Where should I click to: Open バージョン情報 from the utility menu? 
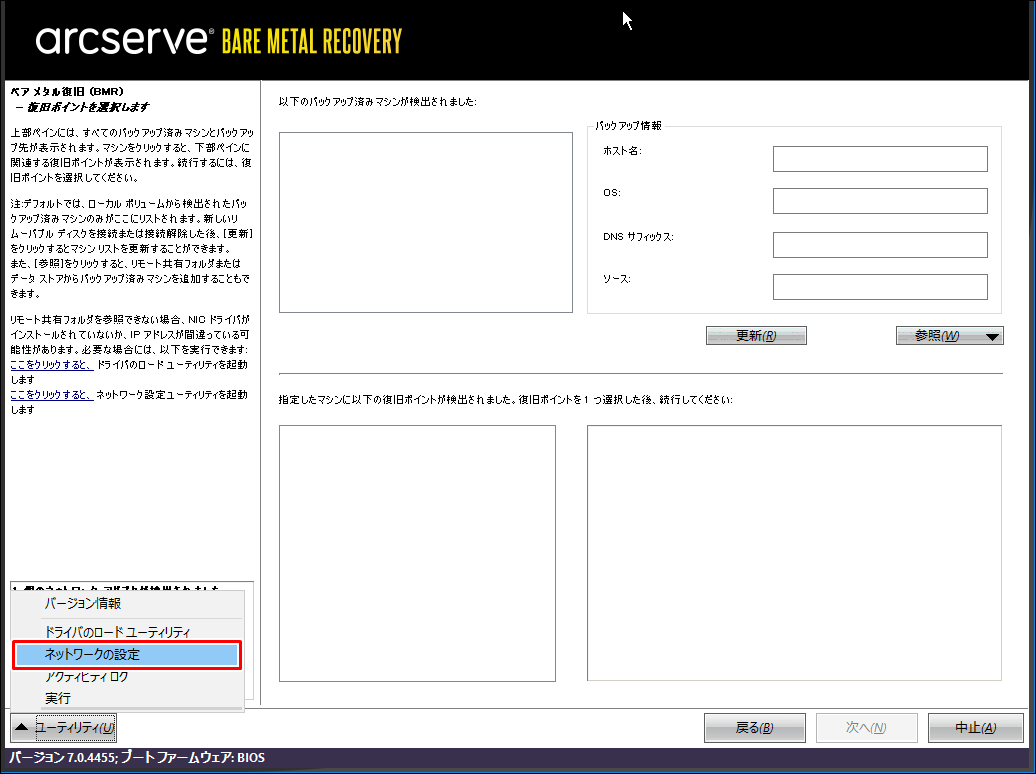coord(83,603)
